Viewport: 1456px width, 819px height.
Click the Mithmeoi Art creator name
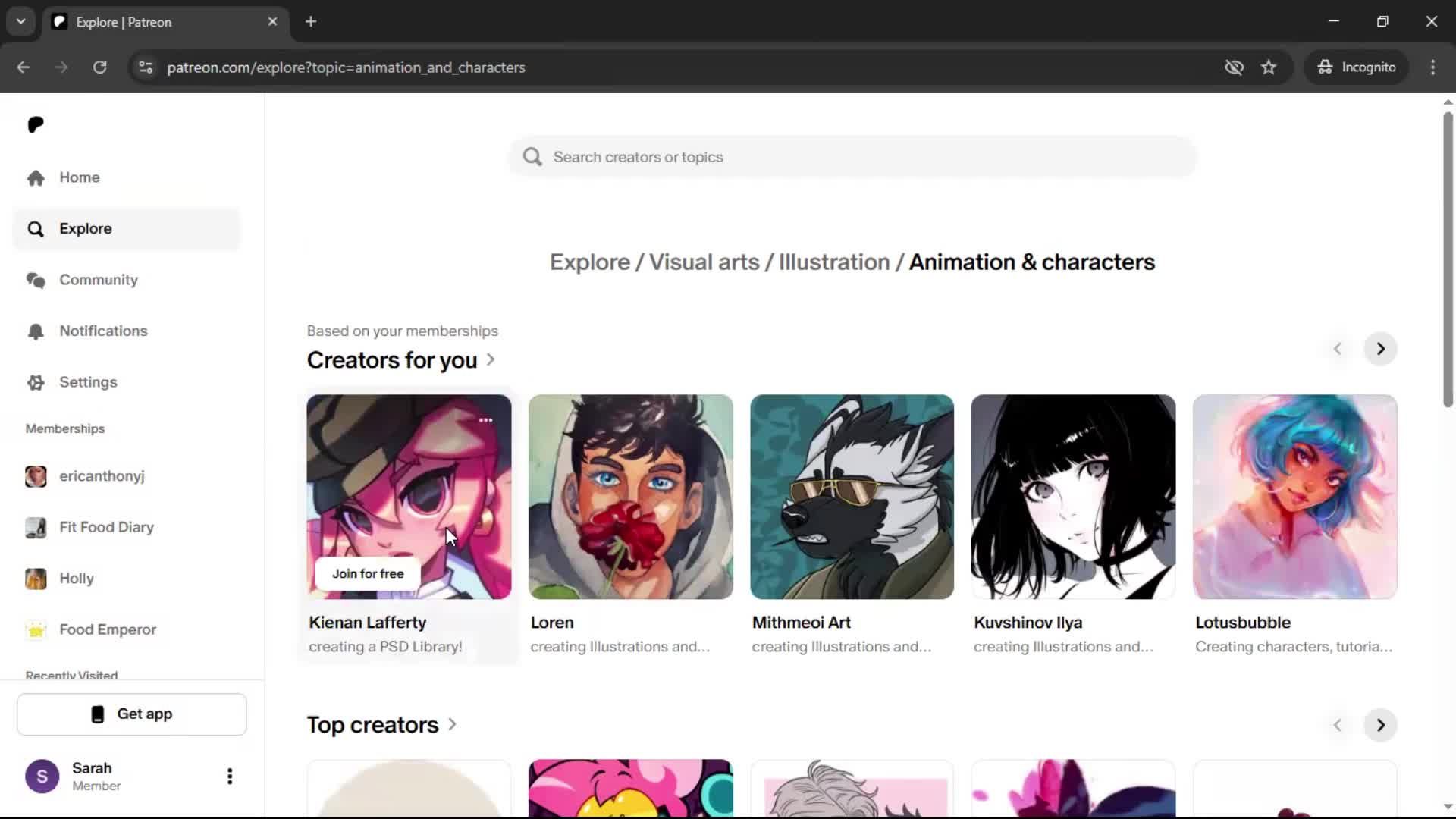point(802,623)
